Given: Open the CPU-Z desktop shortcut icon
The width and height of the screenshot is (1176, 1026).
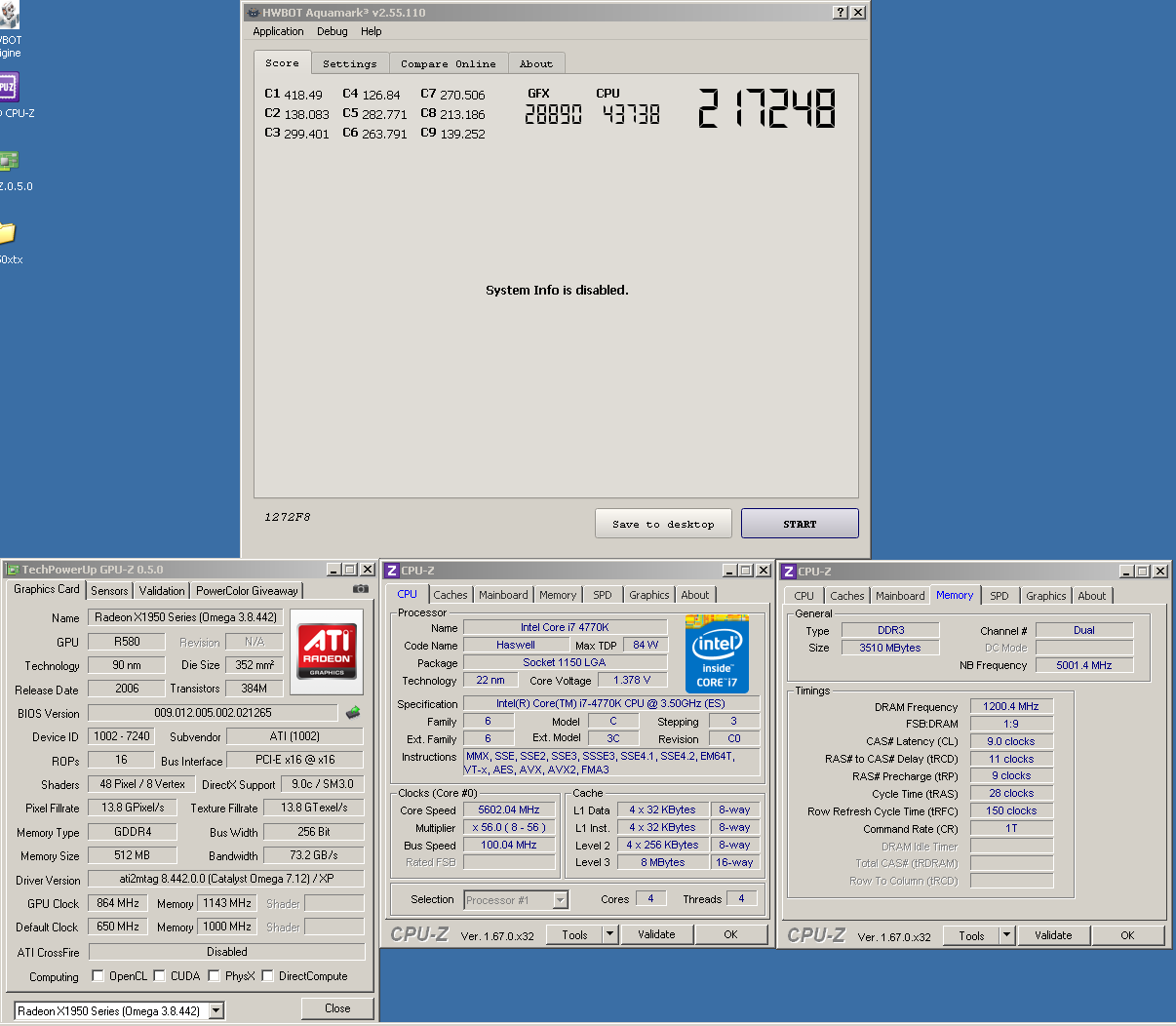Looking at the screenshot, I should (x=8, y=87).
